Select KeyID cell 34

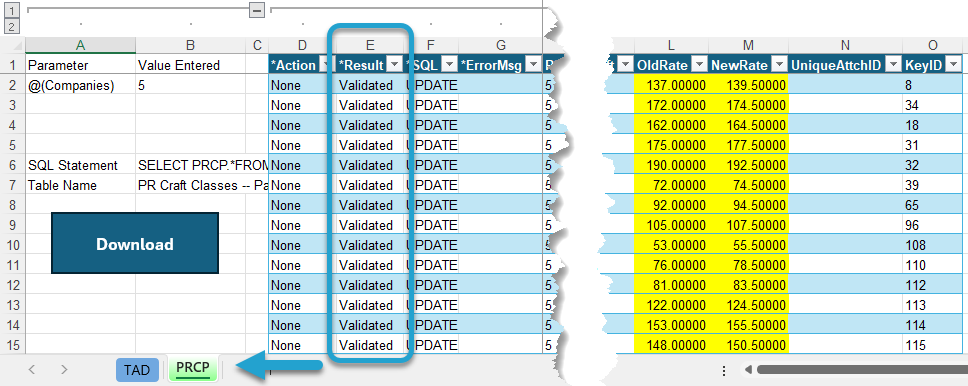coord(933,106)
